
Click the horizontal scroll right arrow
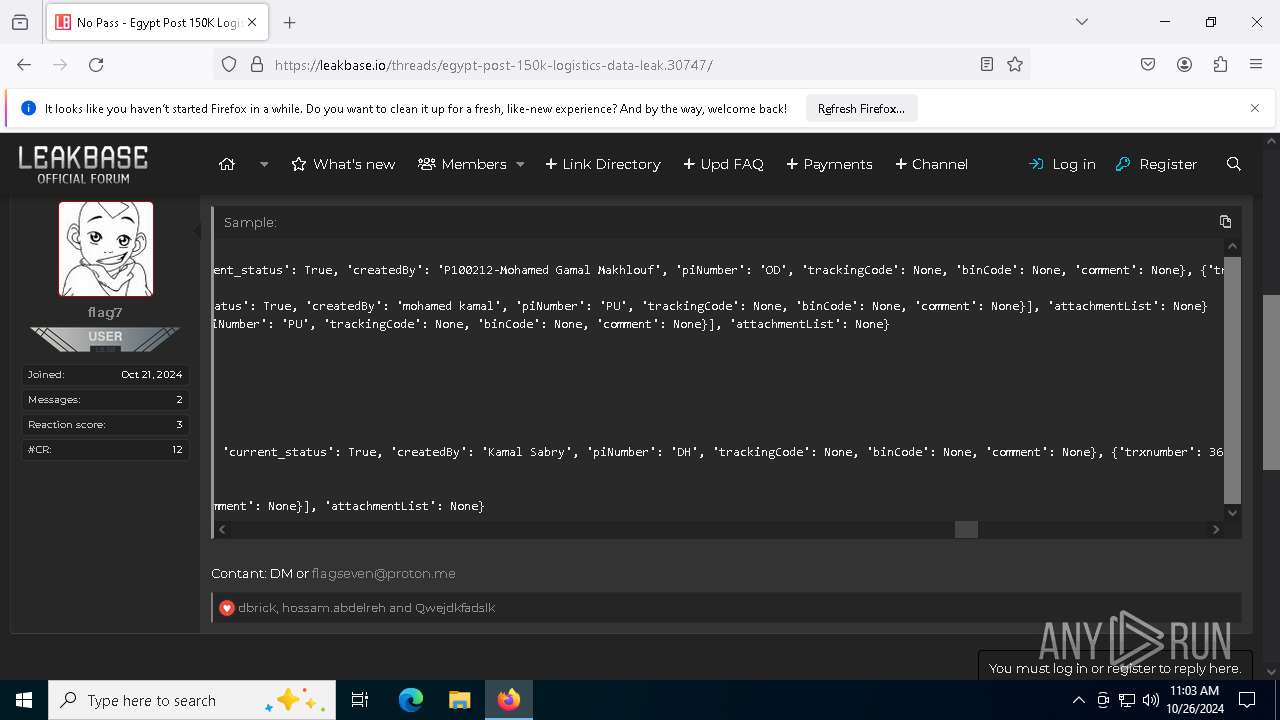click(x=1217, y=530)
